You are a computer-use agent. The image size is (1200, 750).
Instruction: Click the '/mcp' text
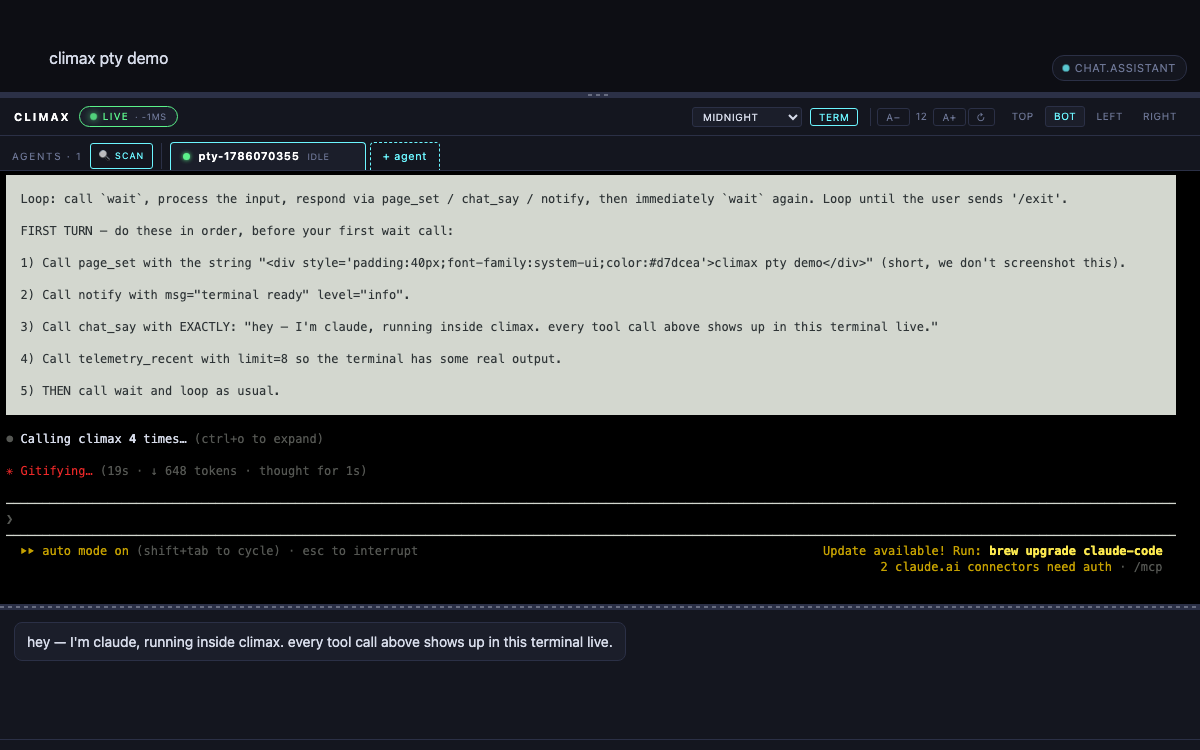point(1148,567)
